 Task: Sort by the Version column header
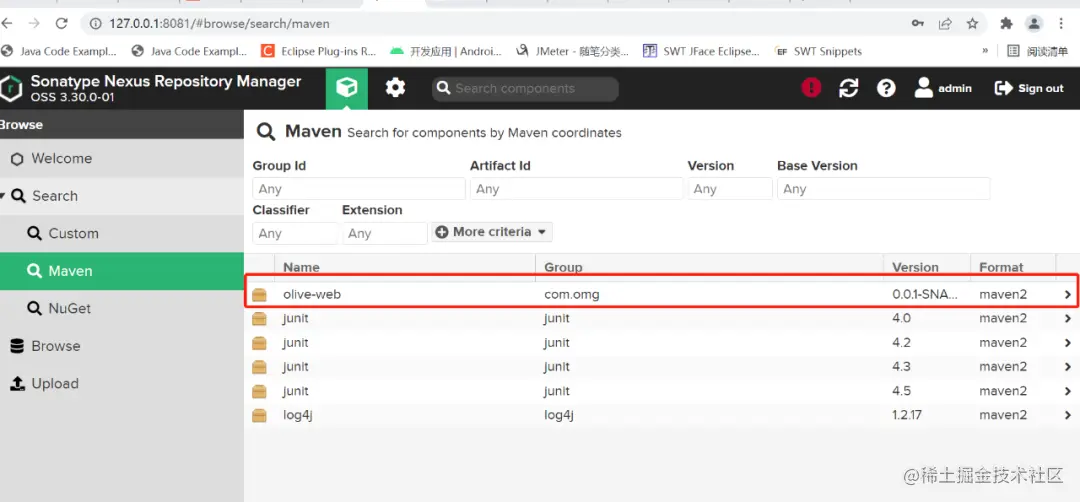927,267
